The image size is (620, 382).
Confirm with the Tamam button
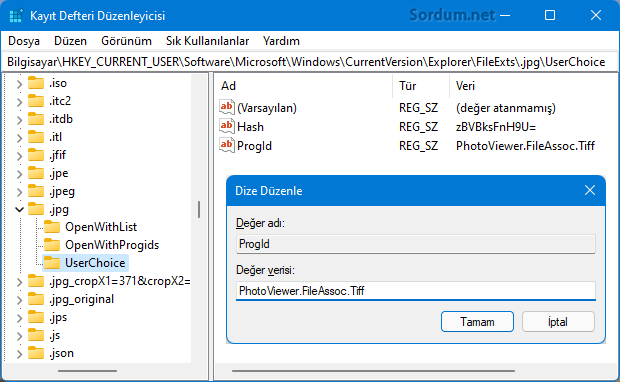pyautogui.click(x=477, y=321)
